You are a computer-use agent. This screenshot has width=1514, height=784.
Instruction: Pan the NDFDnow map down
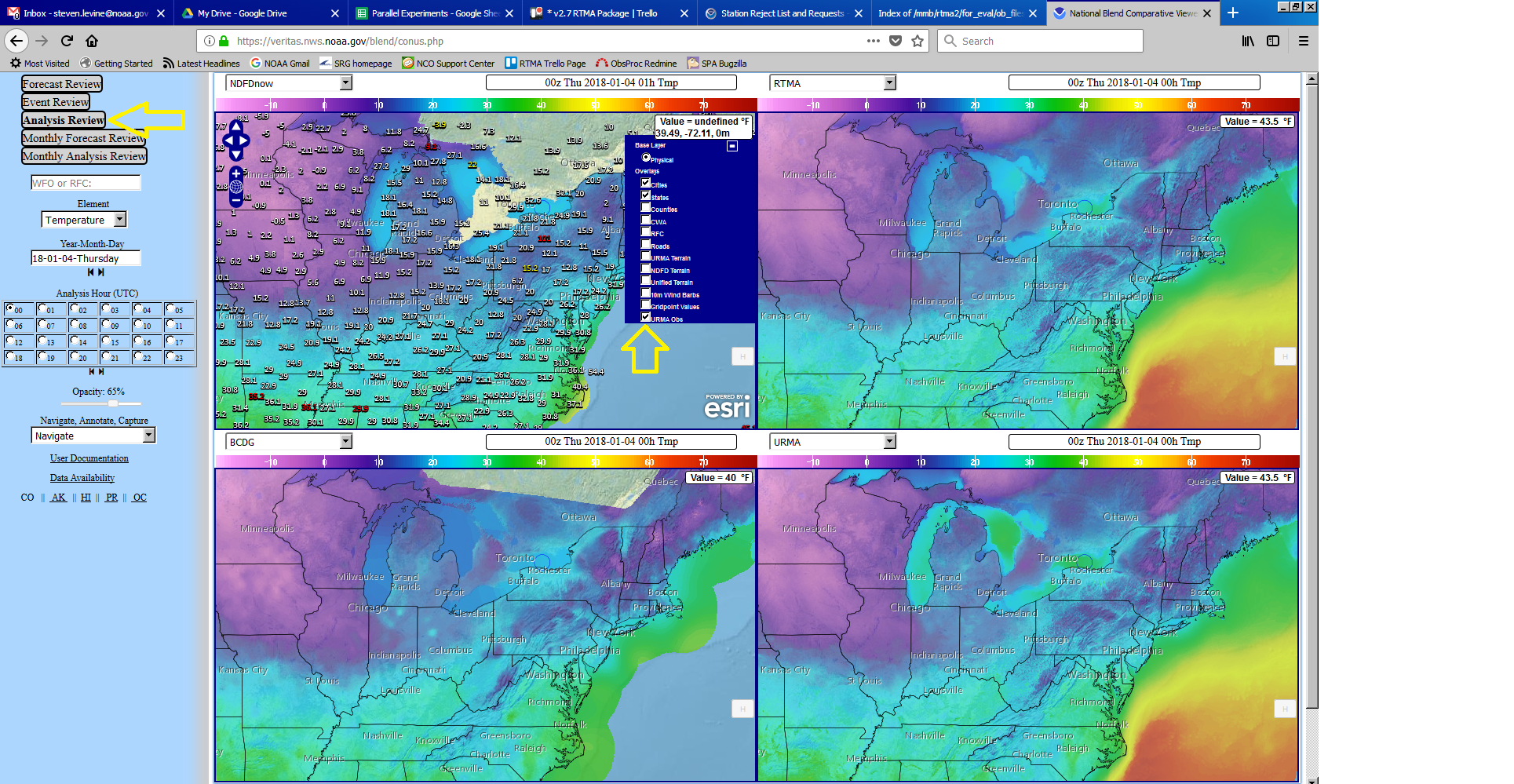point(236,155)
